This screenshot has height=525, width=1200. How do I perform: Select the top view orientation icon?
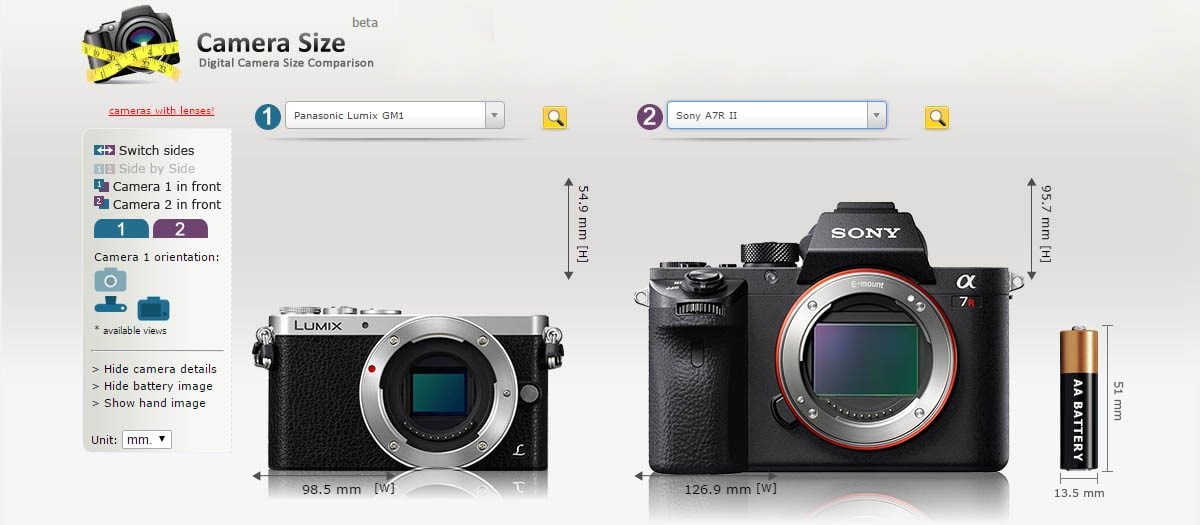(x=110, y=307)
